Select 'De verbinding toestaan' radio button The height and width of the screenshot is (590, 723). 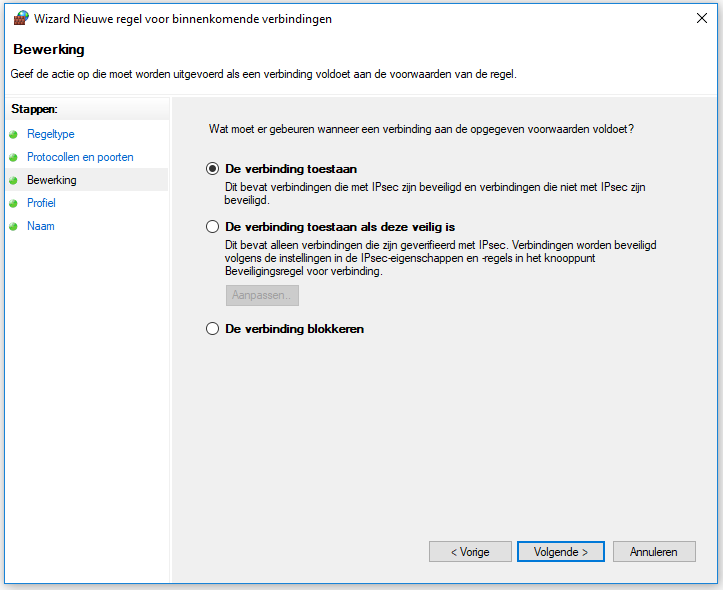(x=212, y=169)
